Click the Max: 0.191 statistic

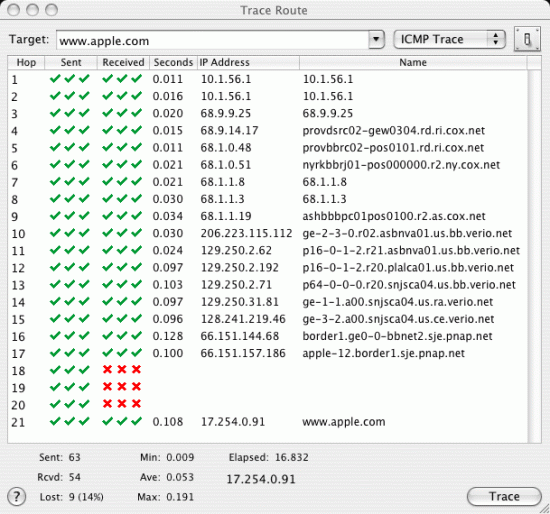click(166, 497)
